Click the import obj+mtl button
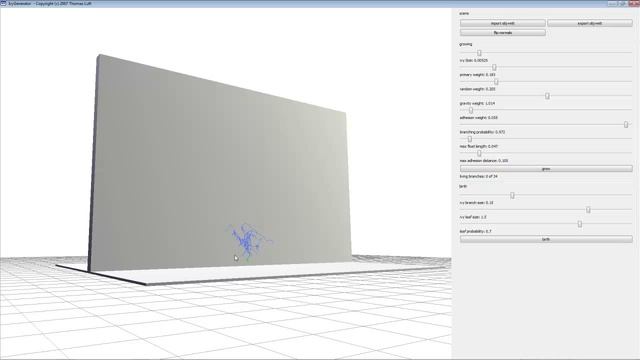This screenshot has height=360, width=640. pos(502,23)
